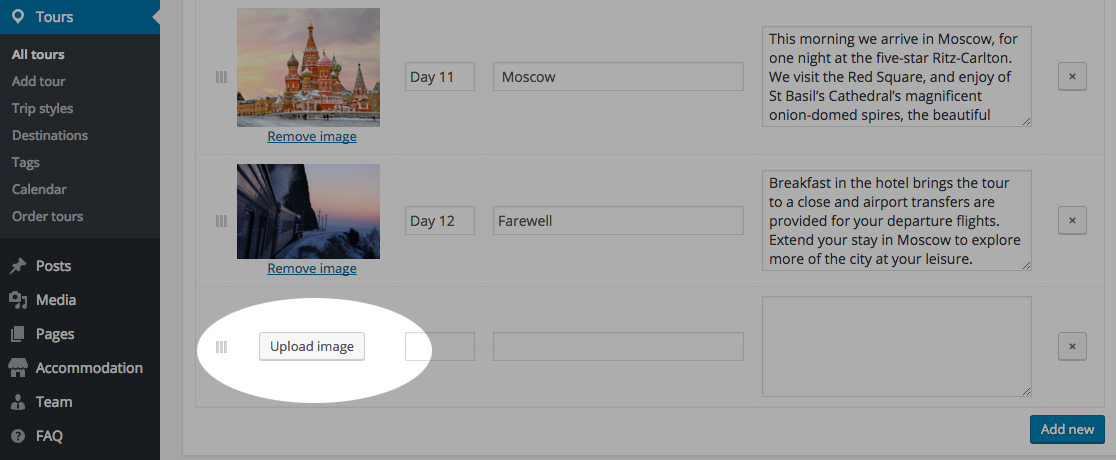1116x460 pixels.
Task: Click the Add new button
Action: 1067,429
